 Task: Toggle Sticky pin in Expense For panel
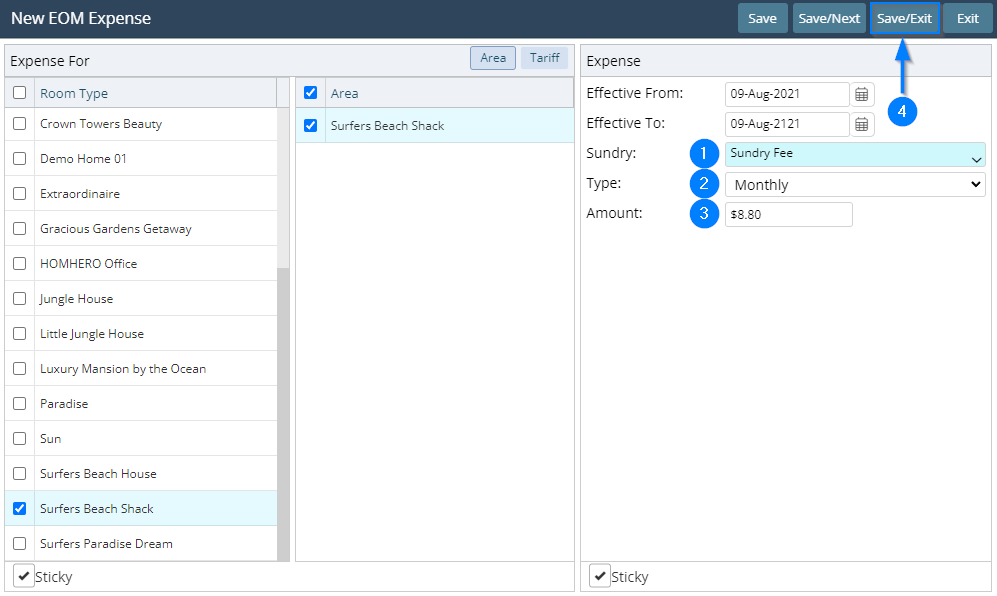pyautogui.click(x=24, y=576)
